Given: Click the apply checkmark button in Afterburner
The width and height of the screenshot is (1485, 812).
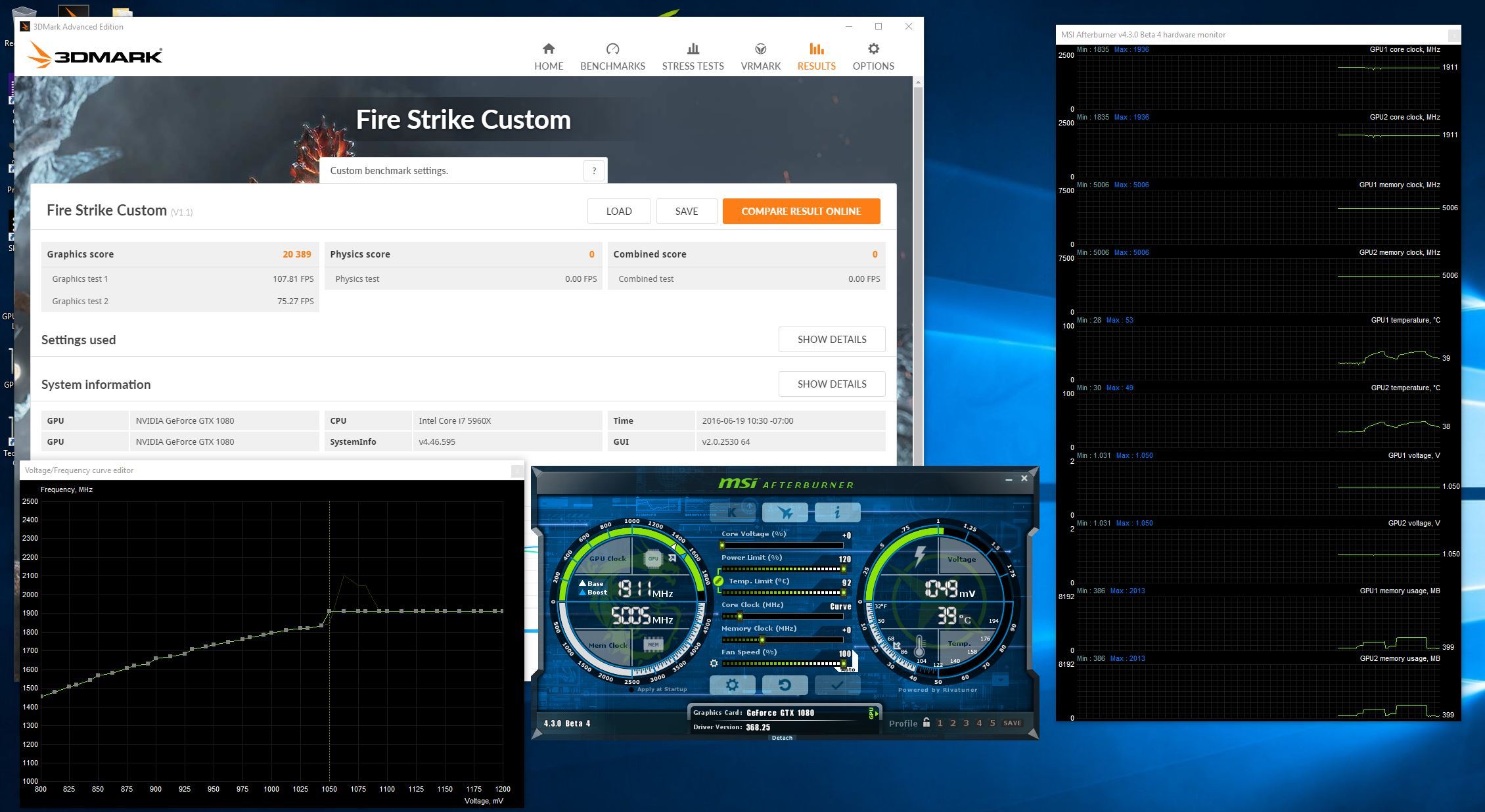Looking at the screenshot, I should 837,685.
